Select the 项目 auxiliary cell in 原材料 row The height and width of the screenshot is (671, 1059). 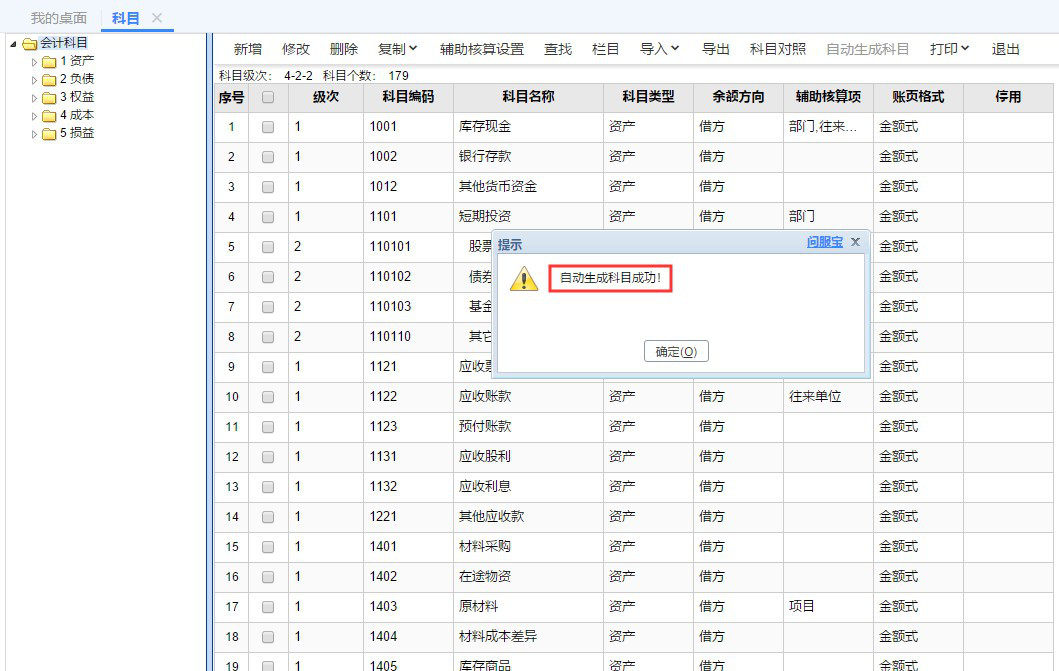828,607
